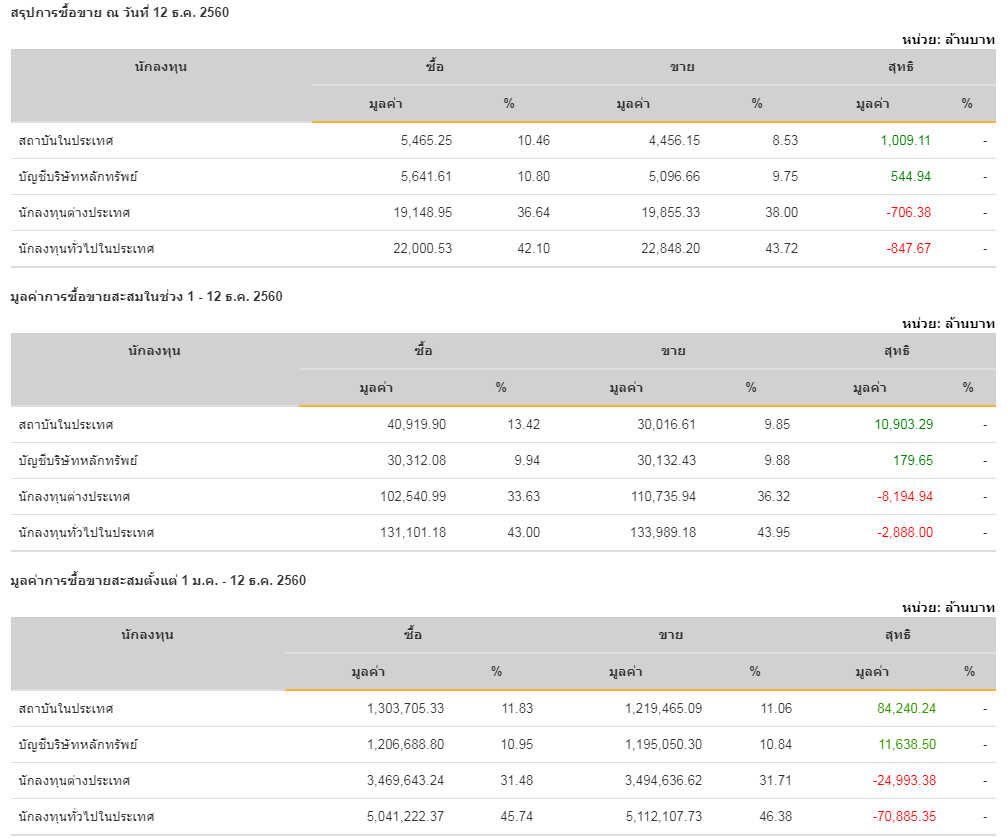Image resolution: width=1007 pixels, height=838 pixels.
Task: Select the red net value -706.38
Action: click(908, 213)
